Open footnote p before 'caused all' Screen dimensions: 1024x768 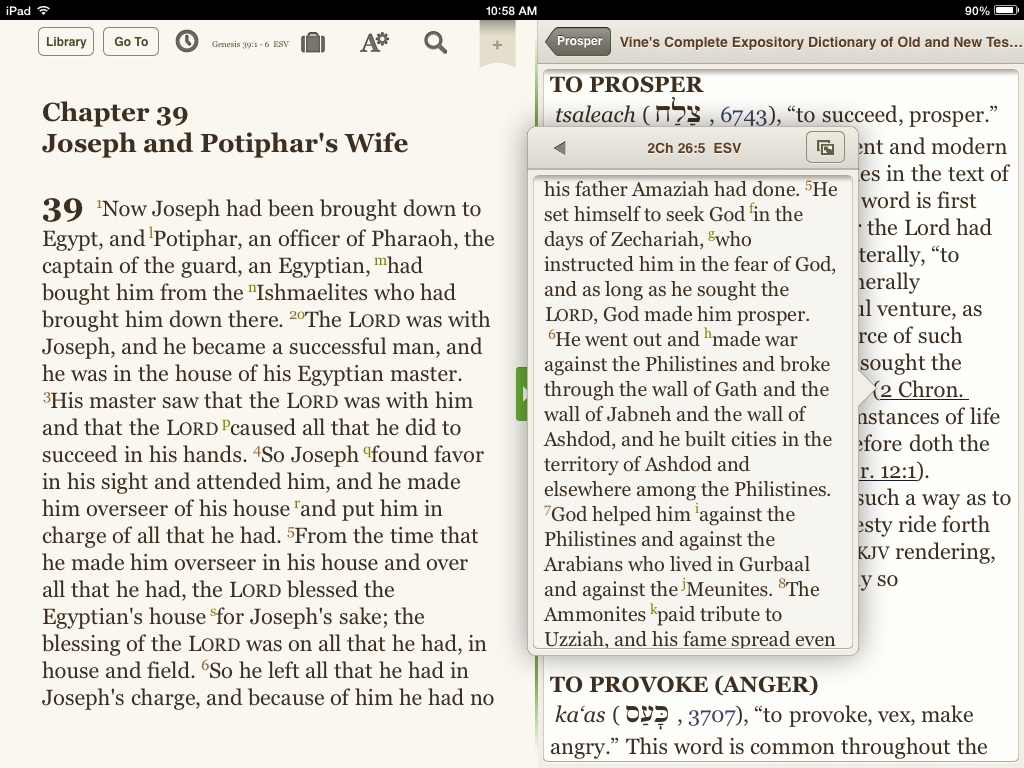226,424
